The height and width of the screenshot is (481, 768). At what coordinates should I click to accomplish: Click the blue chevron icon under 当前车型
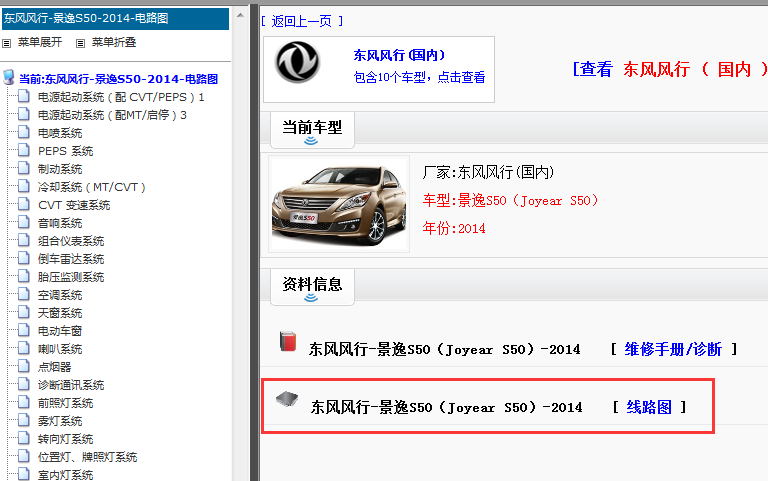point(311,142)
